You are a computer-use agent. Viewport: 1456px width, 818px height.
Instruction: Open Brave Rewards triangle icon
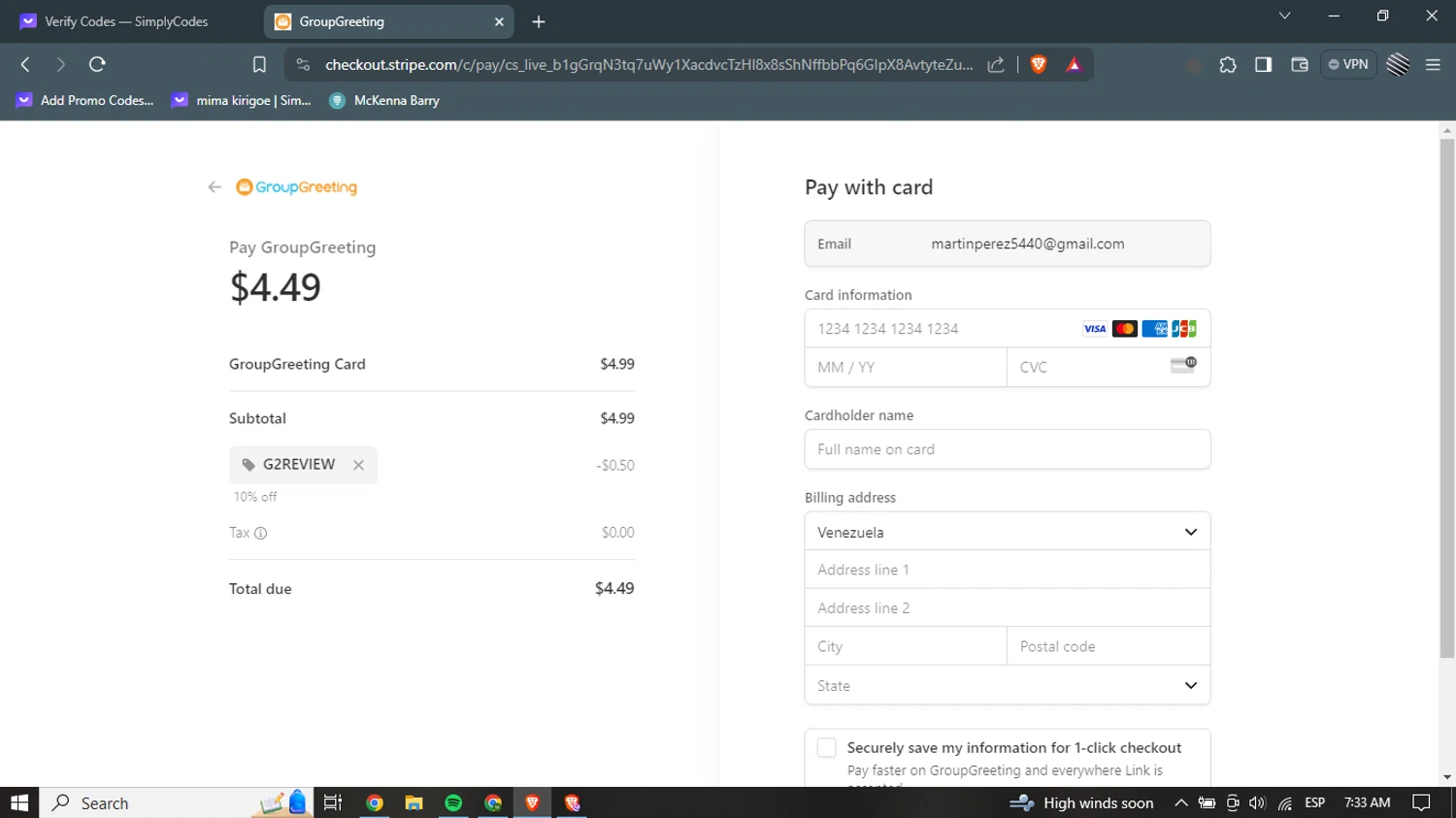tap(1074, 64)
